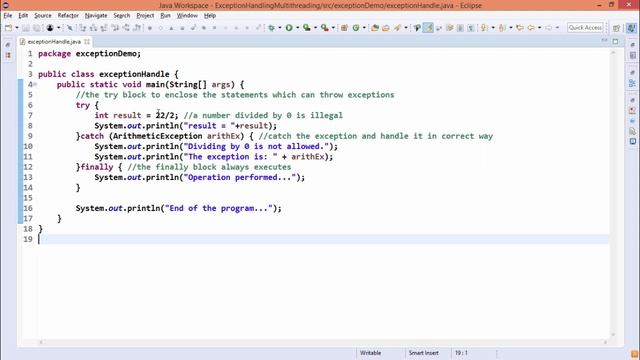This screenshot has height=360, width=640.
Task: Click the Forward navigation arrow icon
Action: tap(549, 28)
